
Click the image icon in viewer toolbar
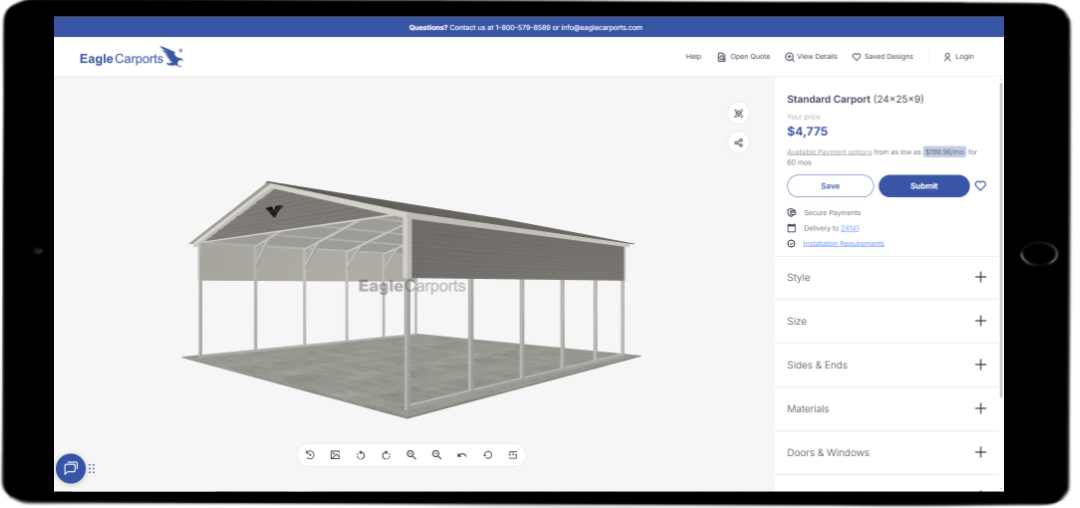(335, 455)
